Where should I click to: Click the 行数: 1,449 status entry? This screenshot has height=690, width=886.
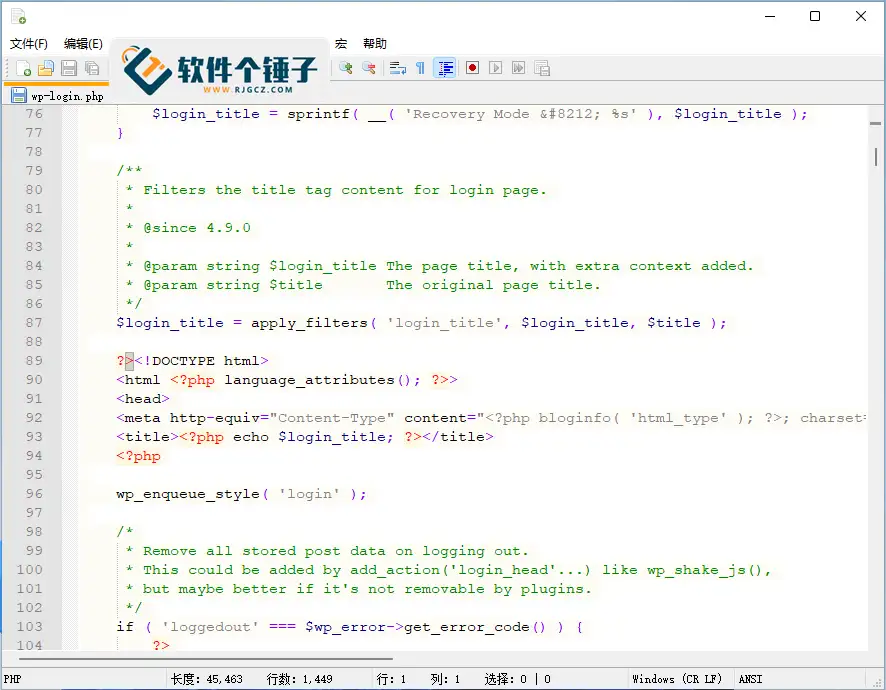299,679
